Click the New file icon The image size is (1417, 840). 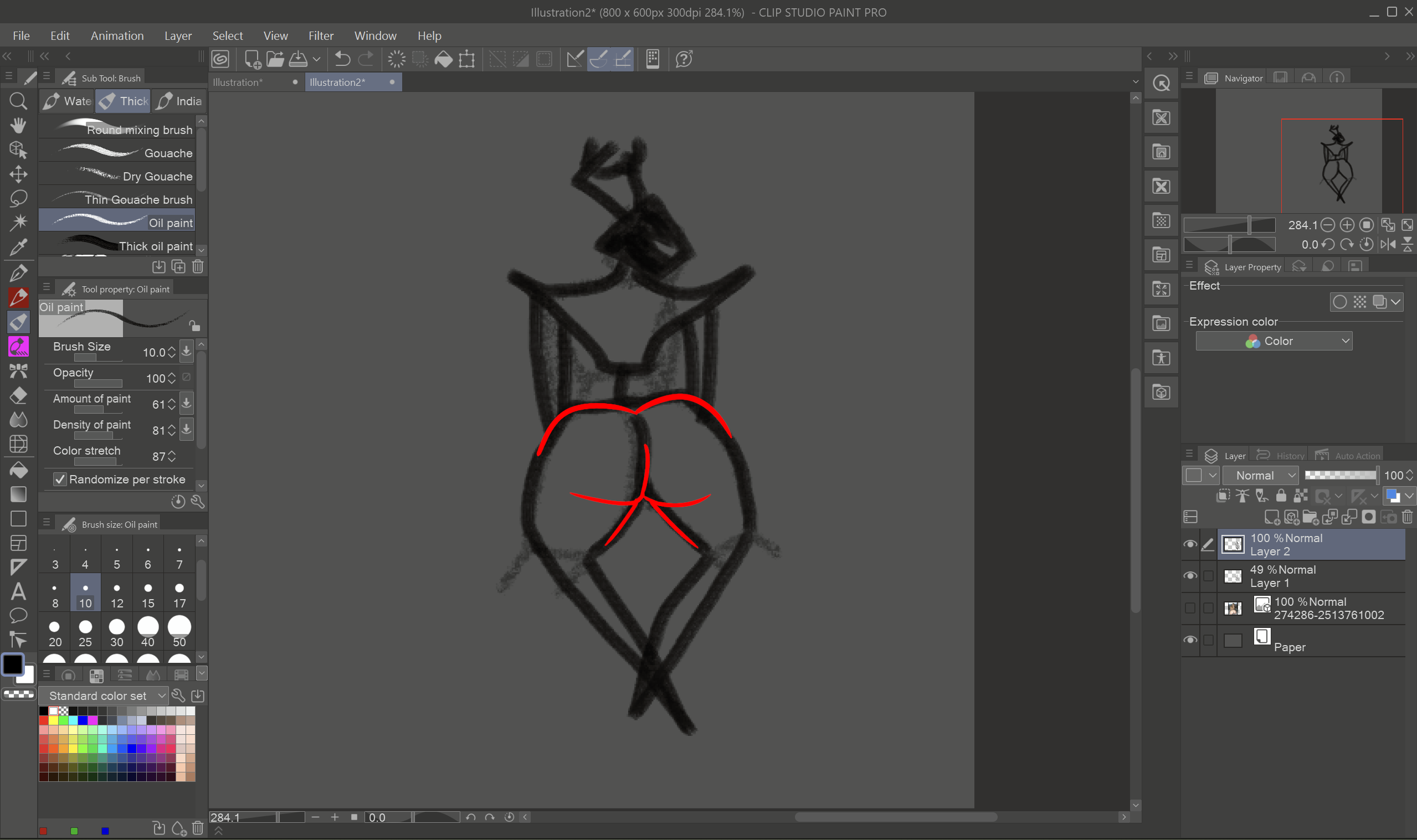tap(253, 59)
